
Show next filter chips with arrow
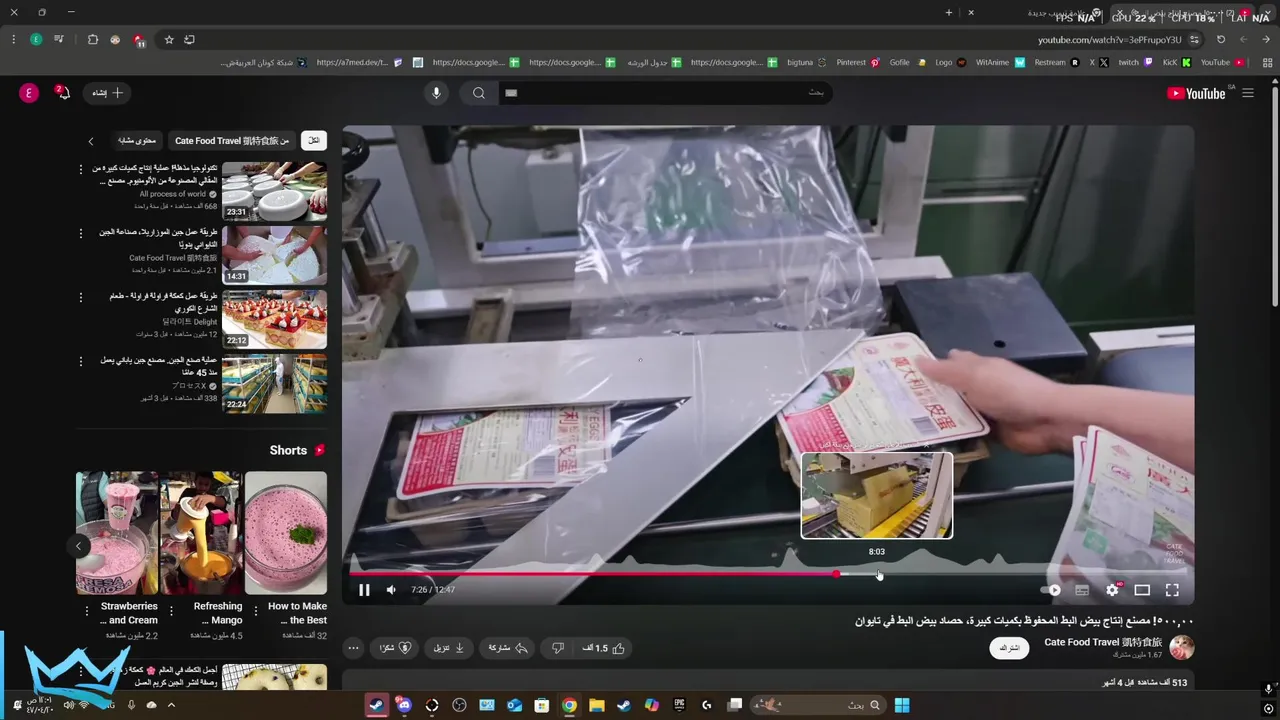click(x=91, y=141)
